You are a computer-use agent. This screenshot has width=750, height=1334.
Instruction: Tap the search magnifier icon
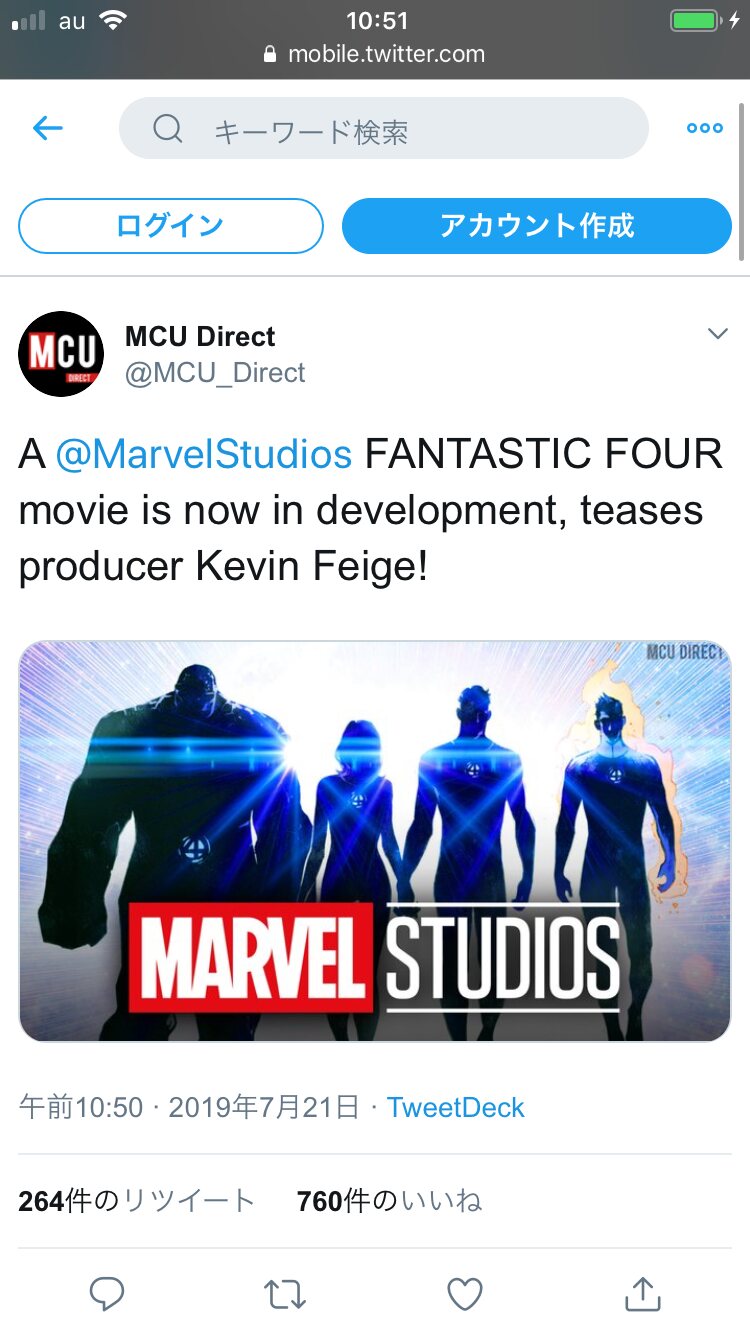[x=168, y=129]
